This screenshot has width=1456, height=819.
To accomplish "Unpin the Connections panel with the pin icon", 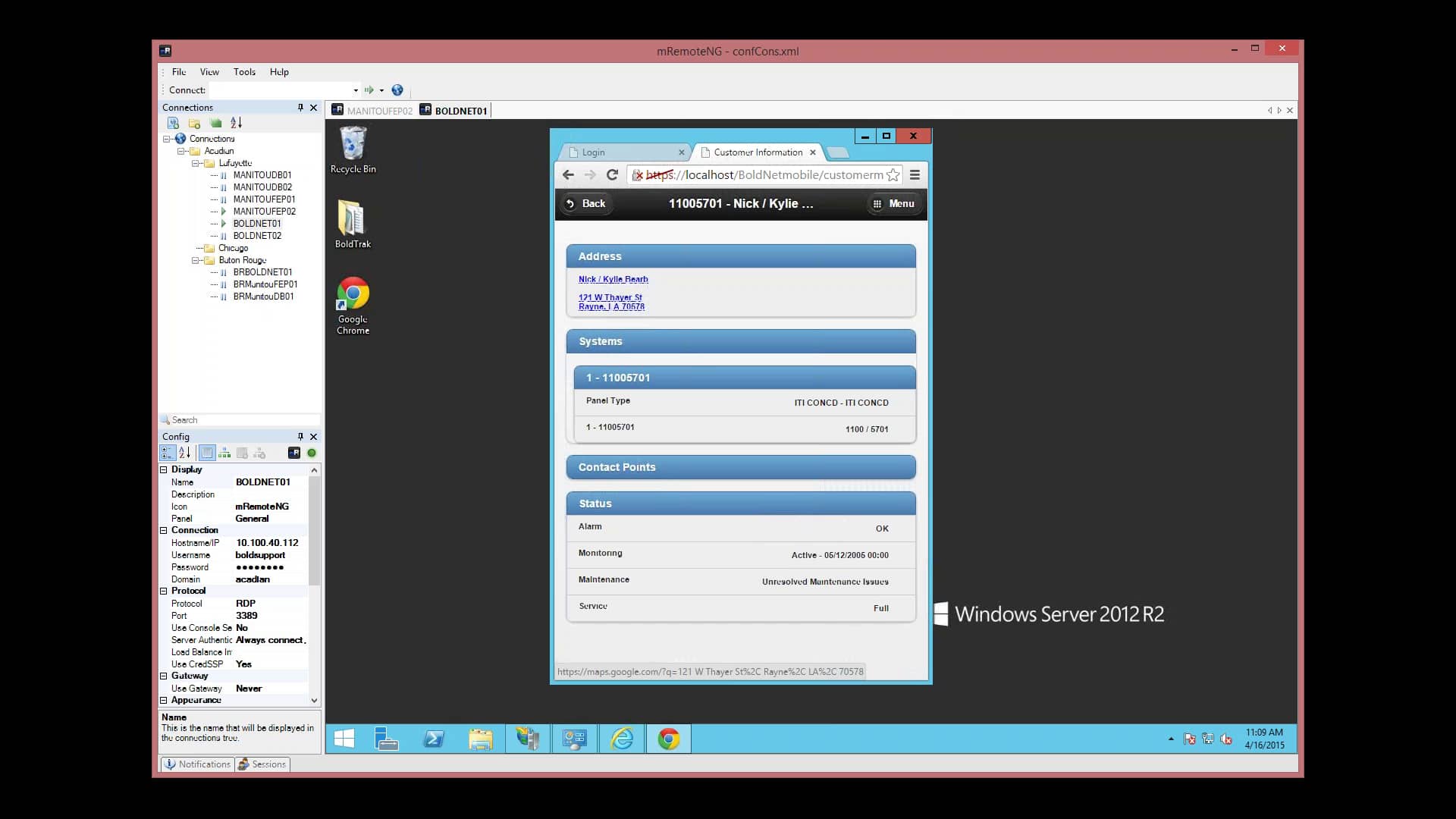I will [300, 108].
